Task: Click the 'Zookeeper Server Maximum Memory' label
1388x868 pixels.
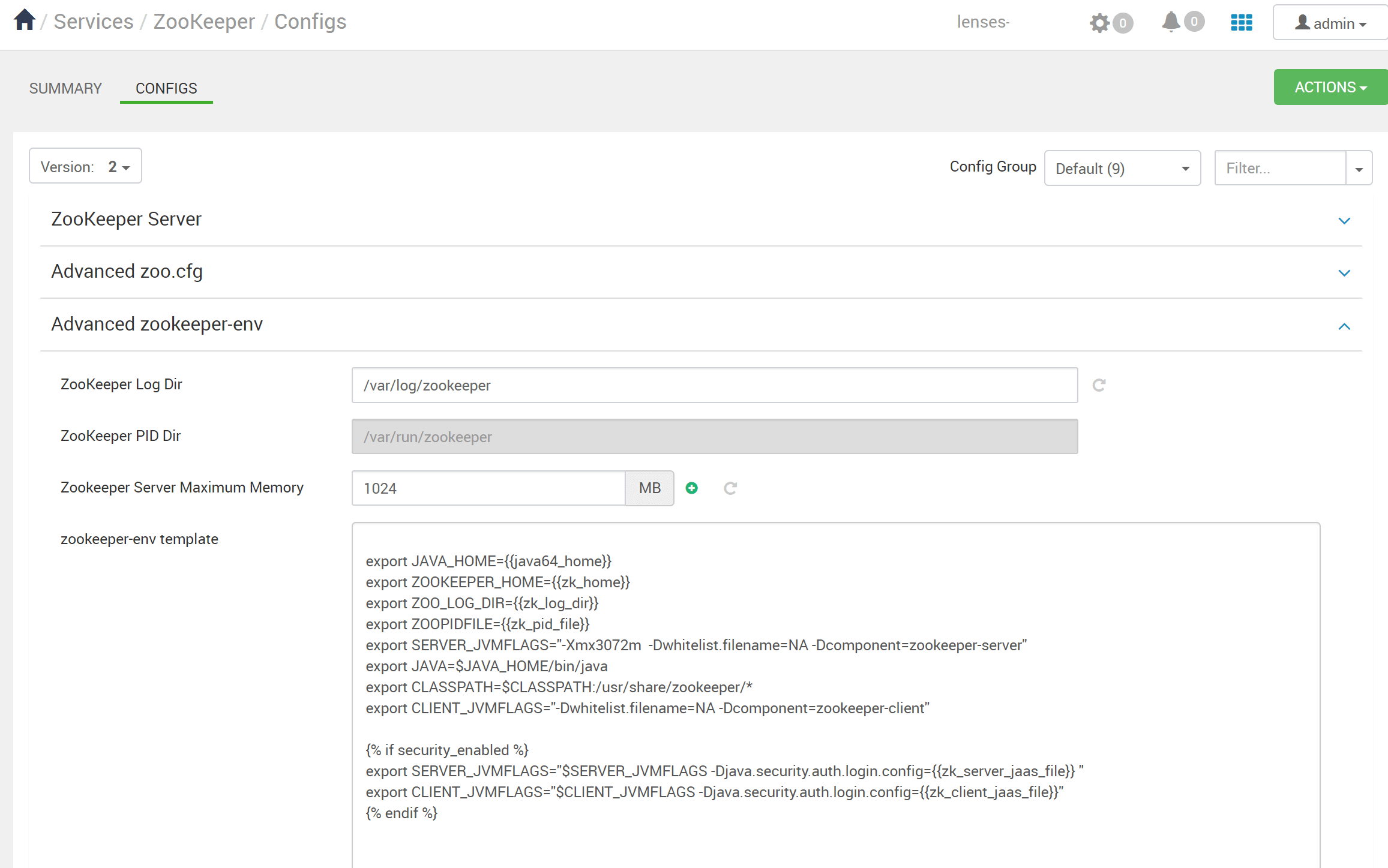Action: [x=182, y=488]
